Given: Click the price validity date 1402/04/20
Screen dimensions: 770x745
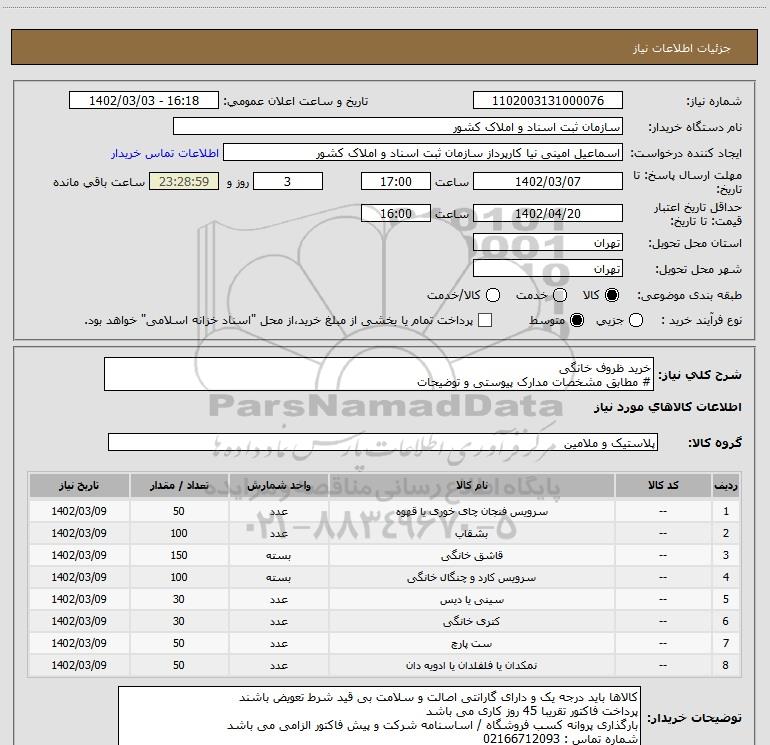Looking at the screenshot, I should [x=548, y=213].
